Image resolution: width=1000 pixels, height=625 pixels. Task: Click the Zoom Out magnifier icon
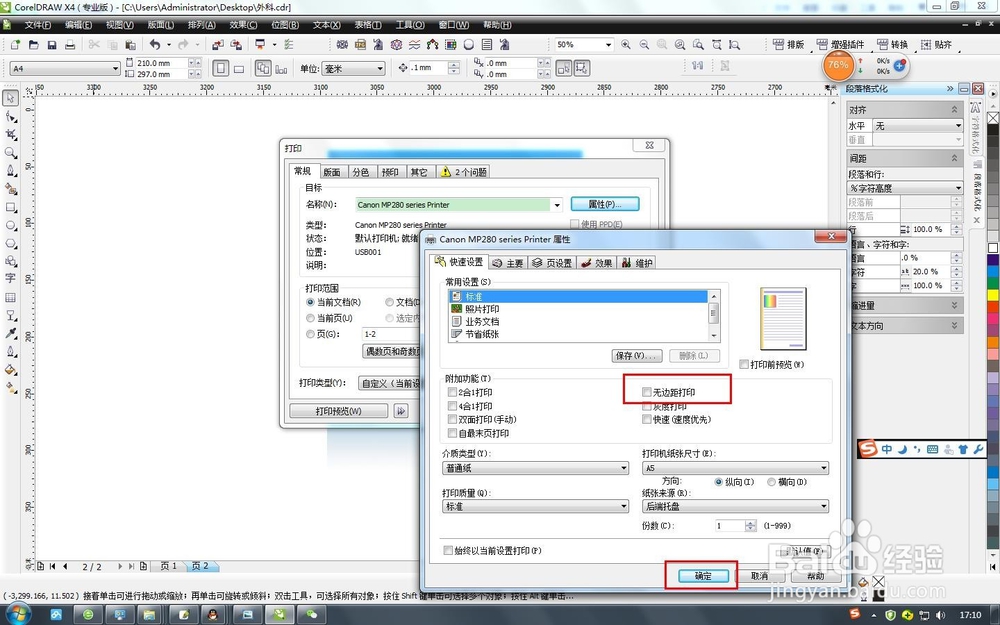(x=644, y=45)
